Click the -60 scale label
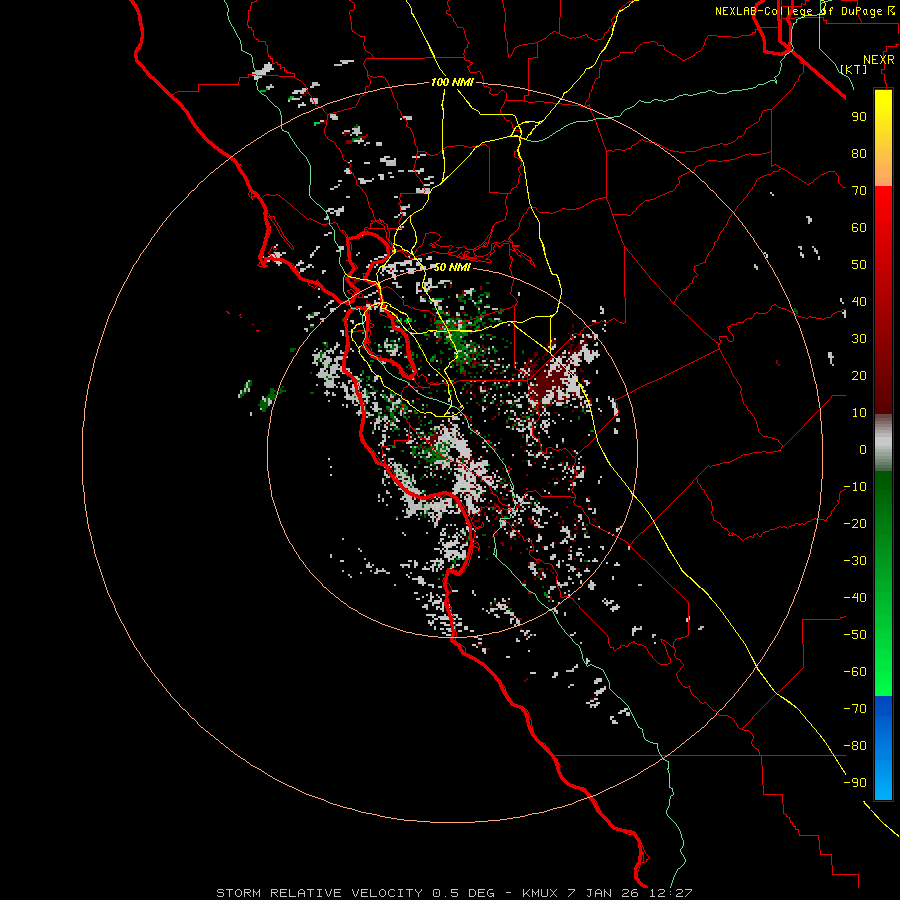Image resolution: width=900 pixels, height=900 pixels. (855, 672)
